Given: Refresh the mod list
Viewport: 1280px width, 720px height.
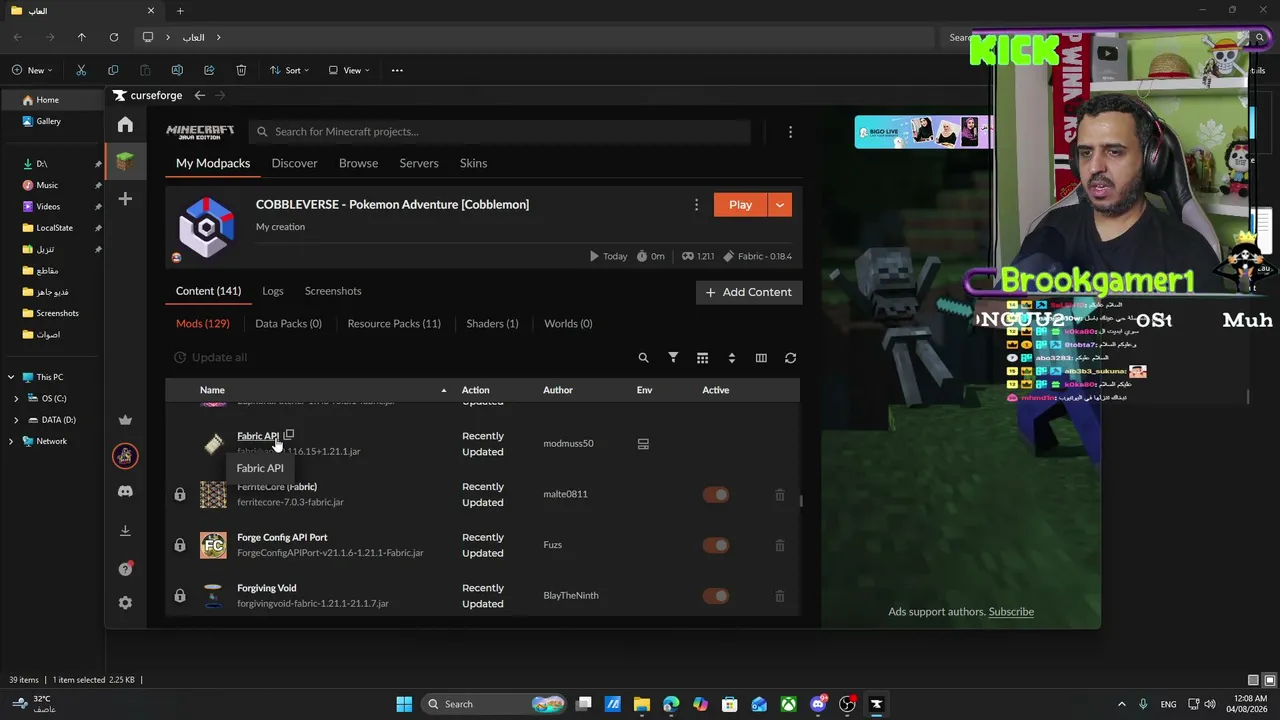Looking at the screenshot, I should click(790, 358).
